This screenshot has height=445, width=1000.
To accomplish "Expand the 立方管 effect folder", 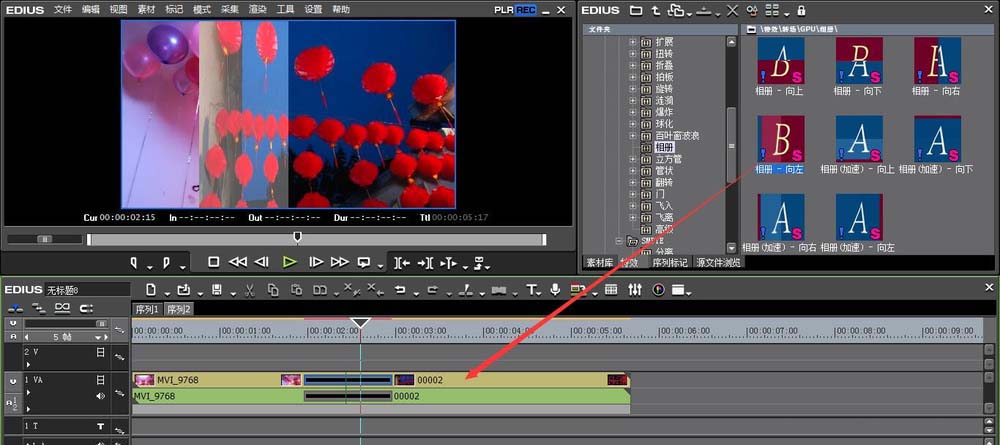I will 633,159.
